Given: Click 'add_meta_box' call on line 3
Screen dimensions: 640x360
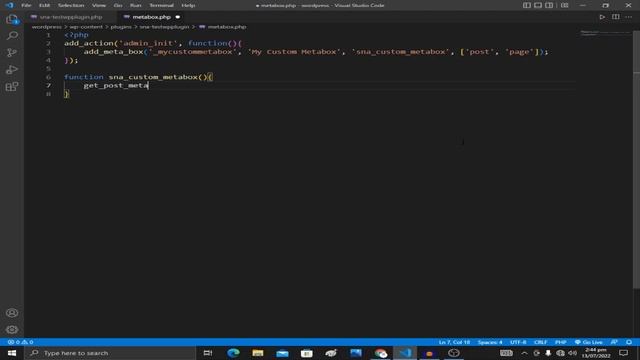Looking at the screenshot, I should coord(113,52).
